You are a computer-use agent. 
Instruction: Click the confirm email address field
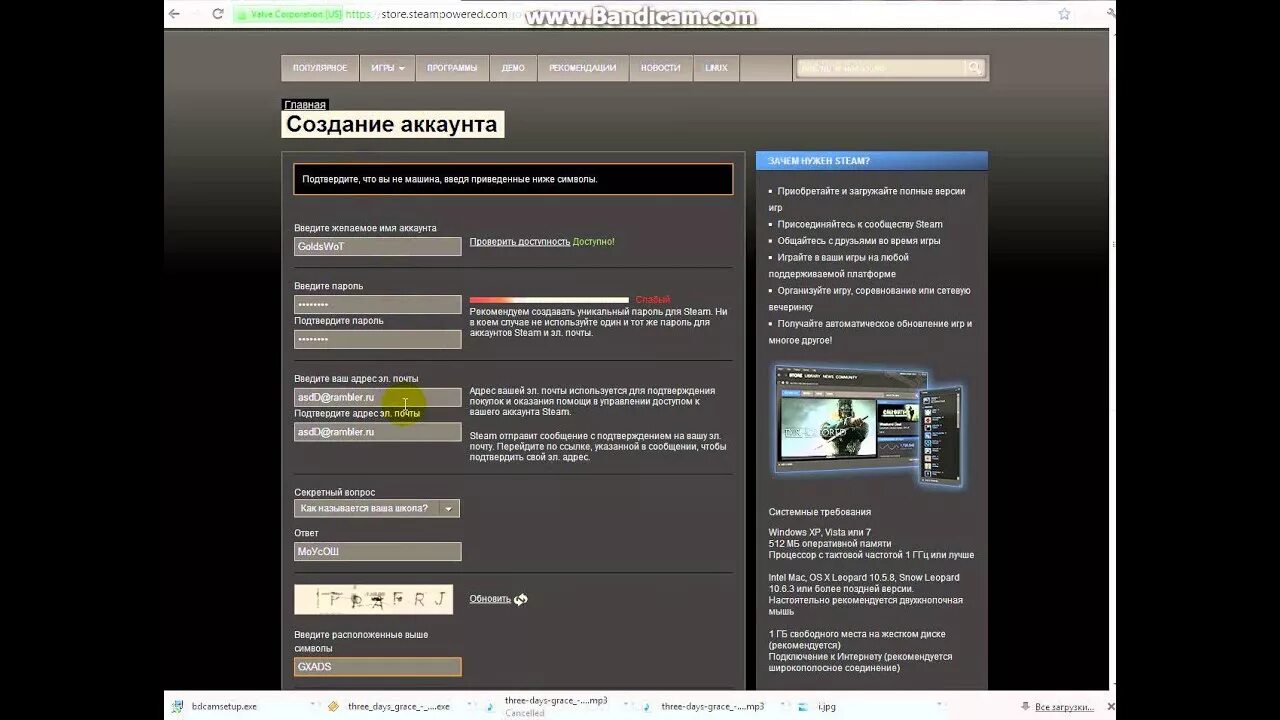(378, 432)
